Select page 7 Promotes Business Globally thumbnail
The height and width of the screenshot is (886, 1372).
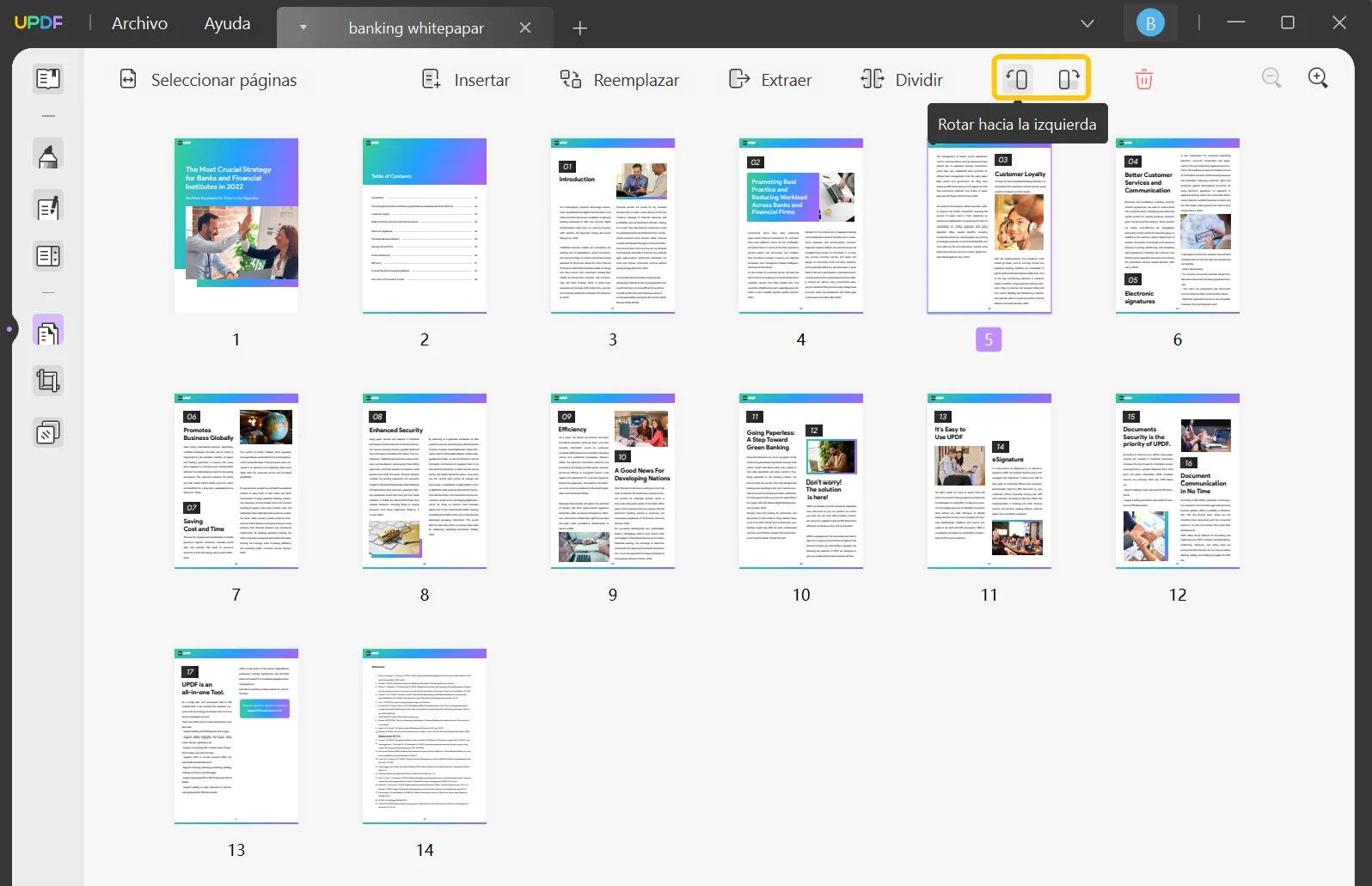click(x=236, y=480)
